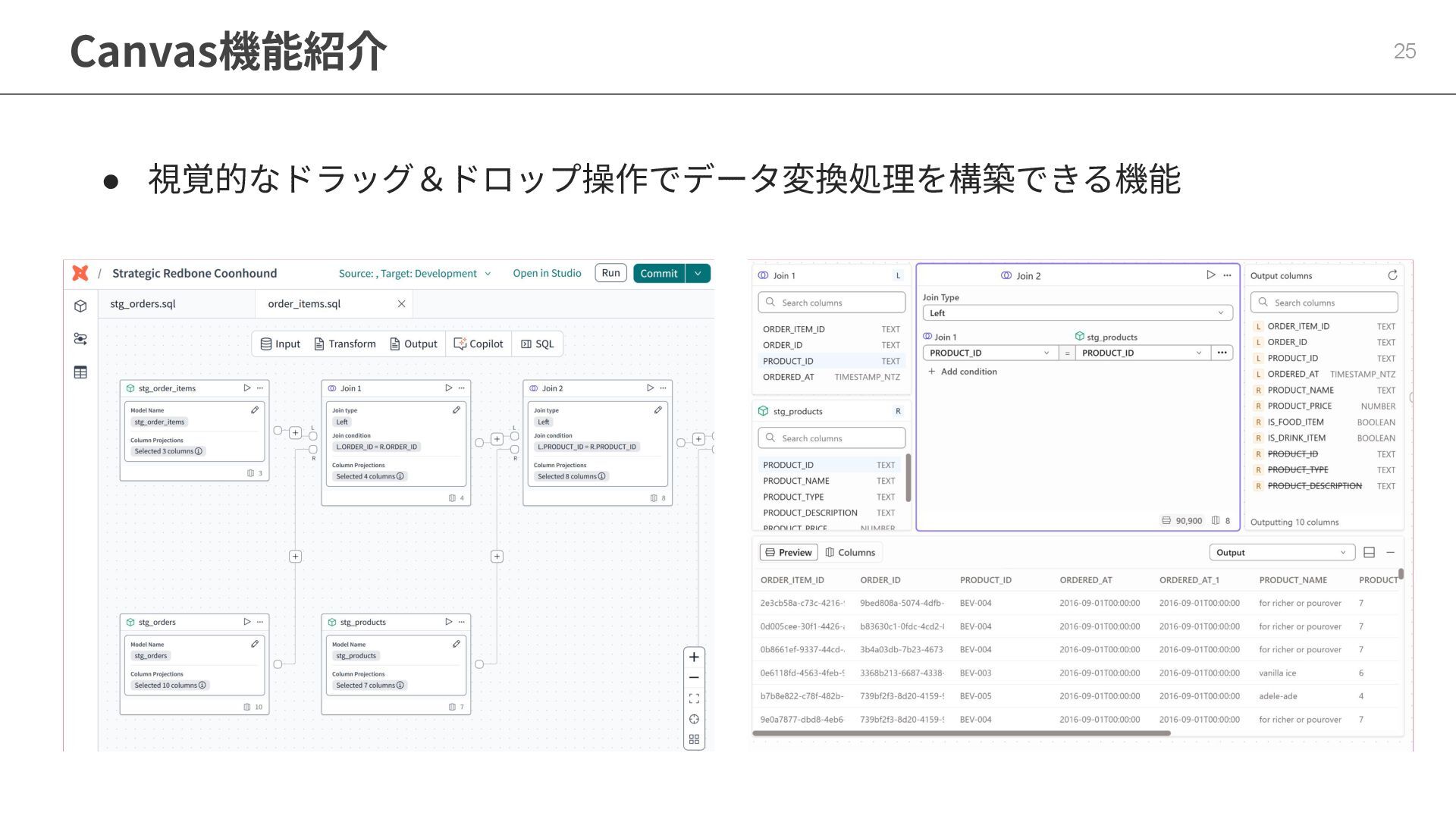This screenshot has width=1456, height=819.
Task: Switch to the stg_orders.sql tab
Action: pyautogui.click(x=143, y=303)
